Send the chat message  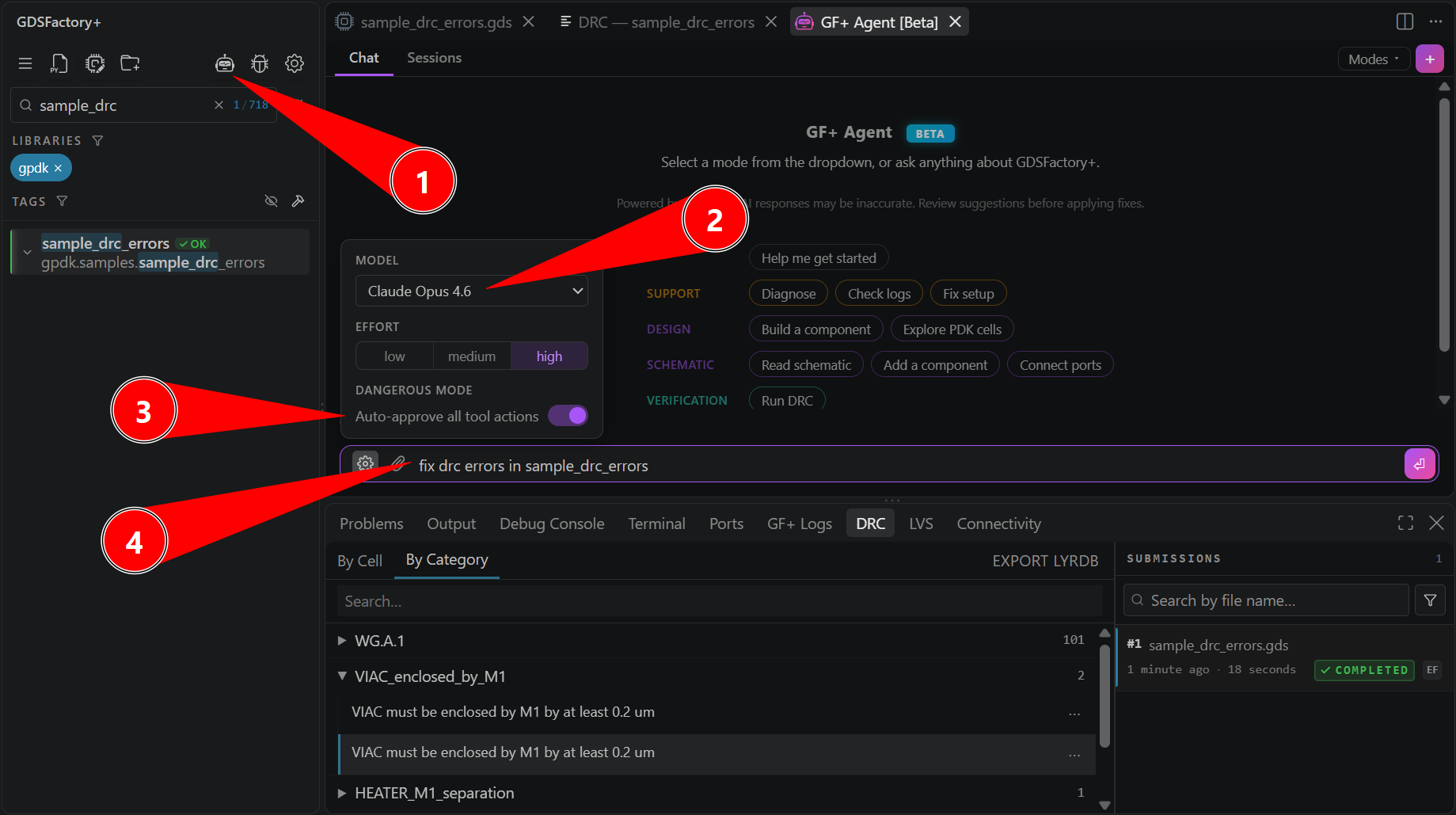(x=1419, y=464)
